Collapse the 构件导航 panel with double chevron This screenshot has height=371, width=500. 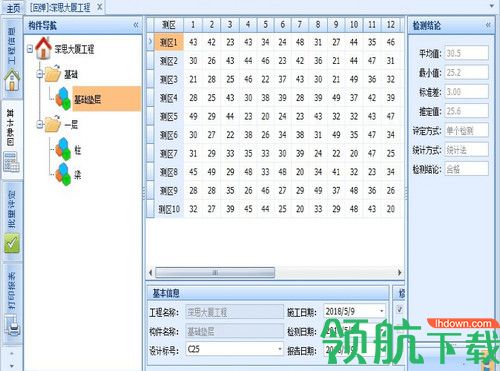pos(136,25)
